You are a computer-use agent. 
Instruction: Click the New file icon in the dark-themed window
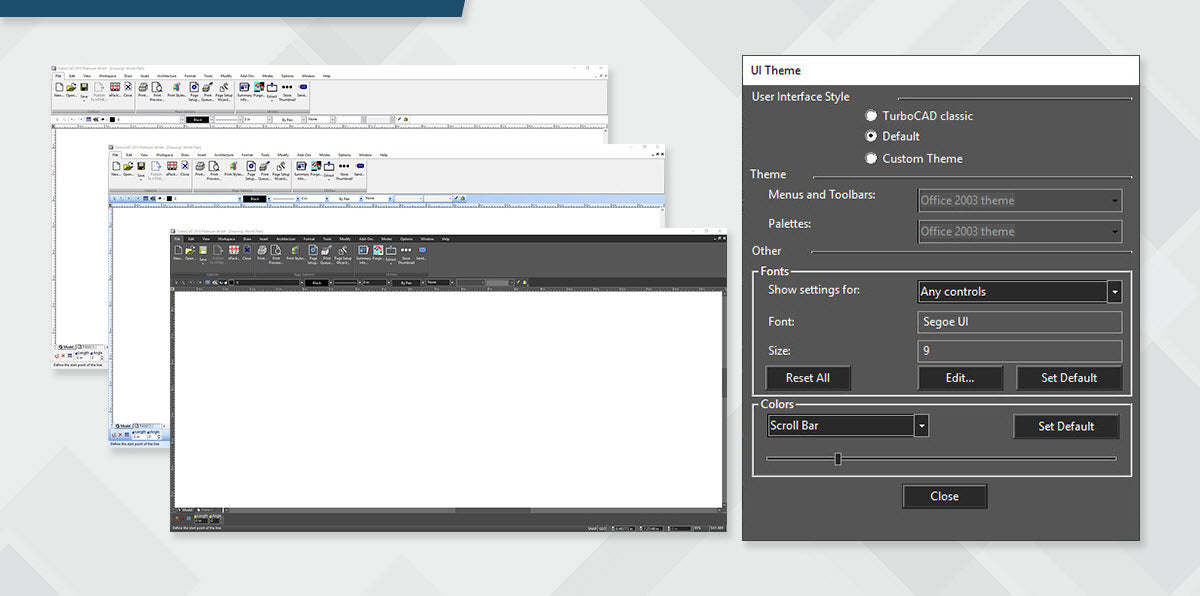(x=178, y=250)
